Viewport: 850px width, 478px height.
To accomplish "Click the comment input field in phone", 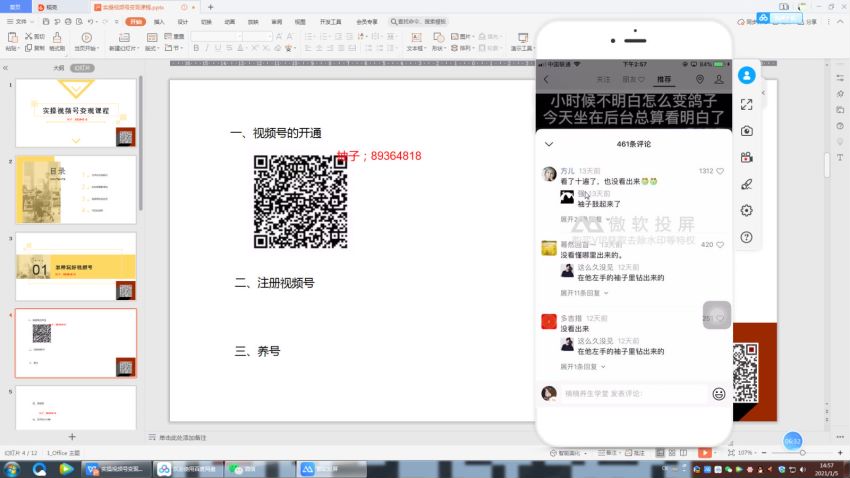I will click(x=634, y=393).
